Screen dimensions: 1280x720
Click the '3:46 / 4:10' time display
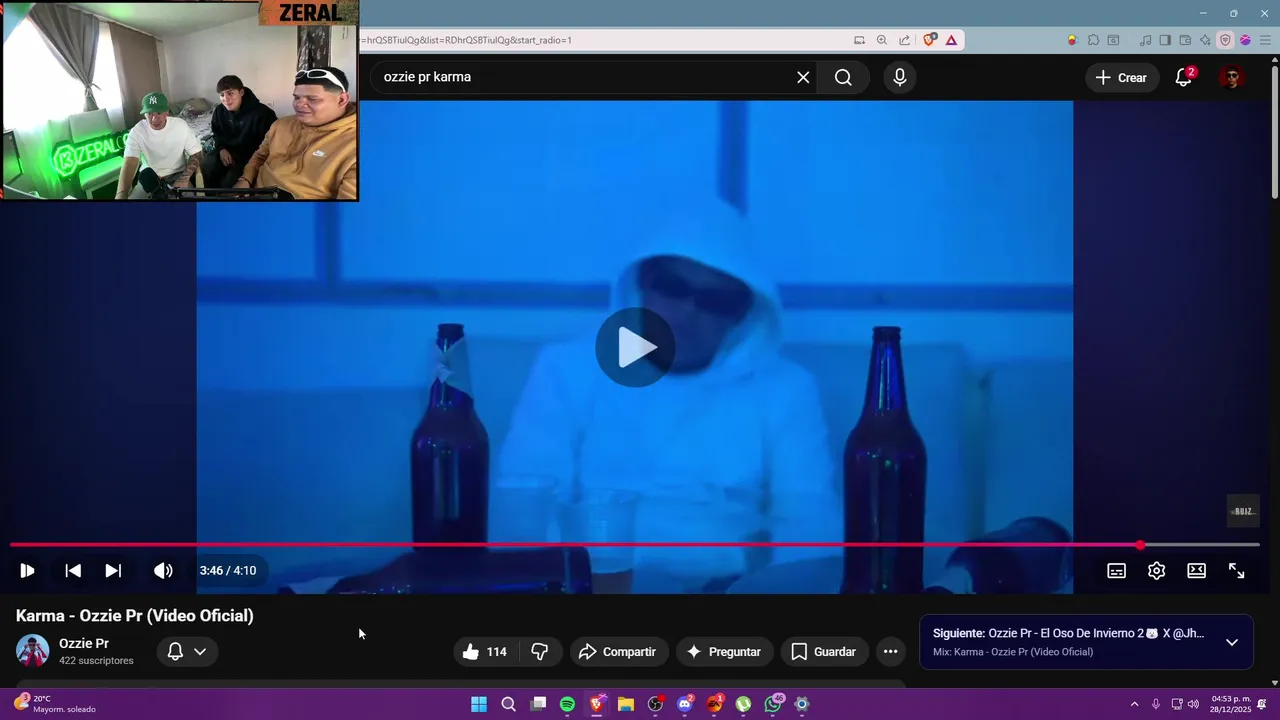pyautogui.click(x=228, y=570)
